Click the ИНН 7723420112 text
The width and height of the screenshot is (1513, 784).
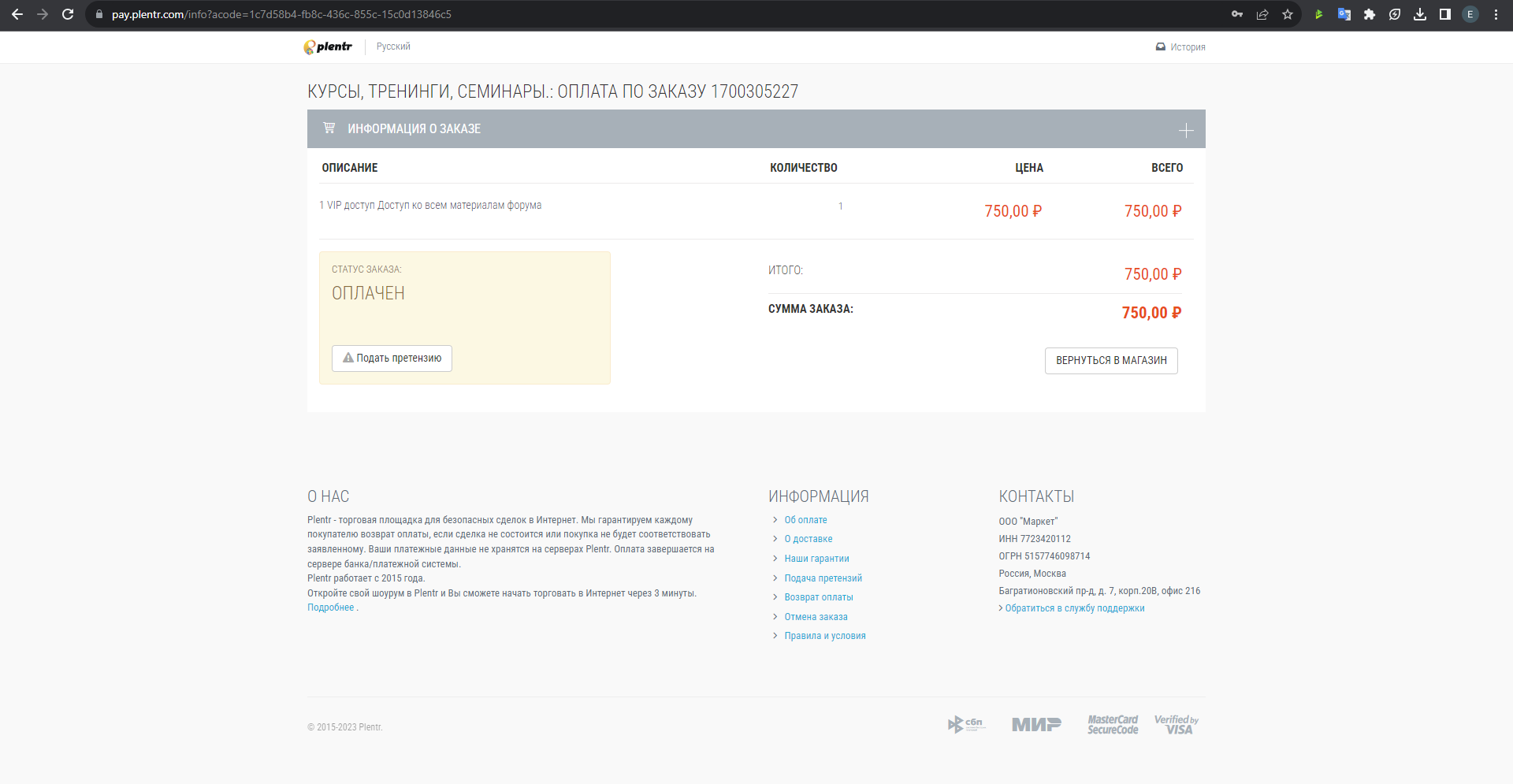click(1035, 539)
